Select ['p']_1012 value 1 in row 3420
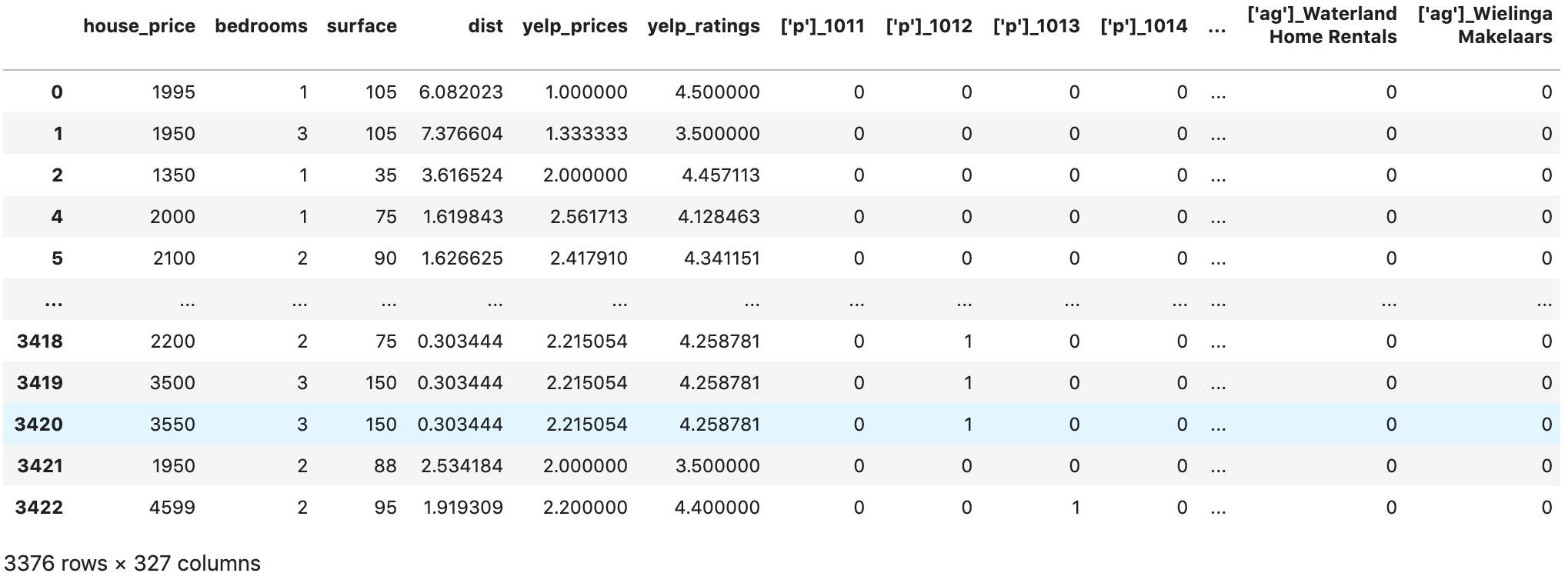Viewport: 1568px width, 583px height. coord(968,425)
